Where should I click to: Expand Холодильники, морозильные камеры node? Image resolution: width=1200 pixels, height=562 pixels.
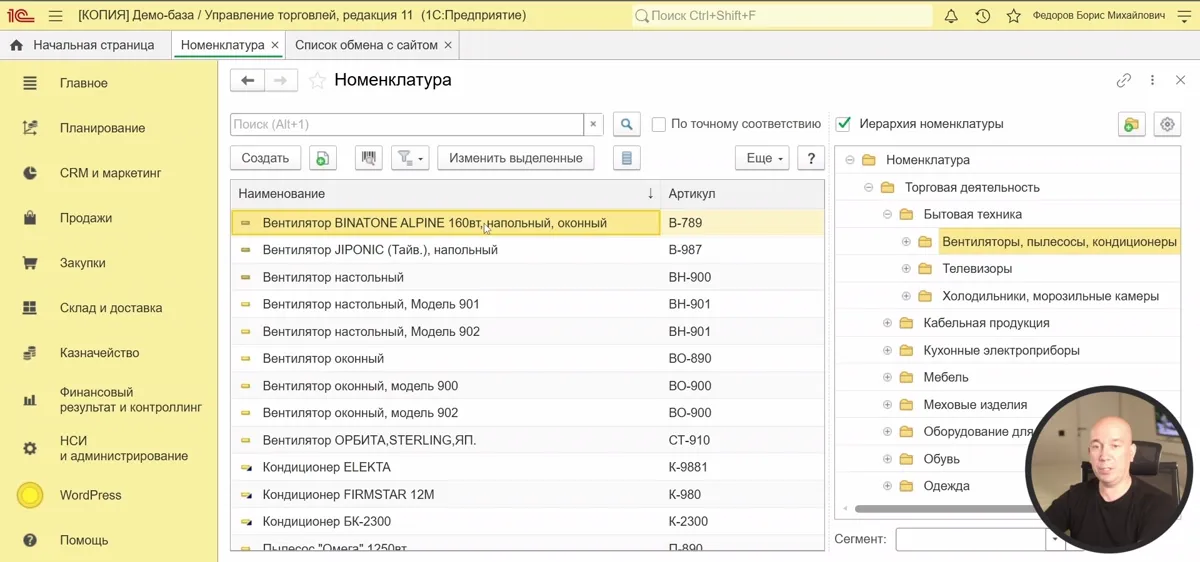click(x=906, y=296)
